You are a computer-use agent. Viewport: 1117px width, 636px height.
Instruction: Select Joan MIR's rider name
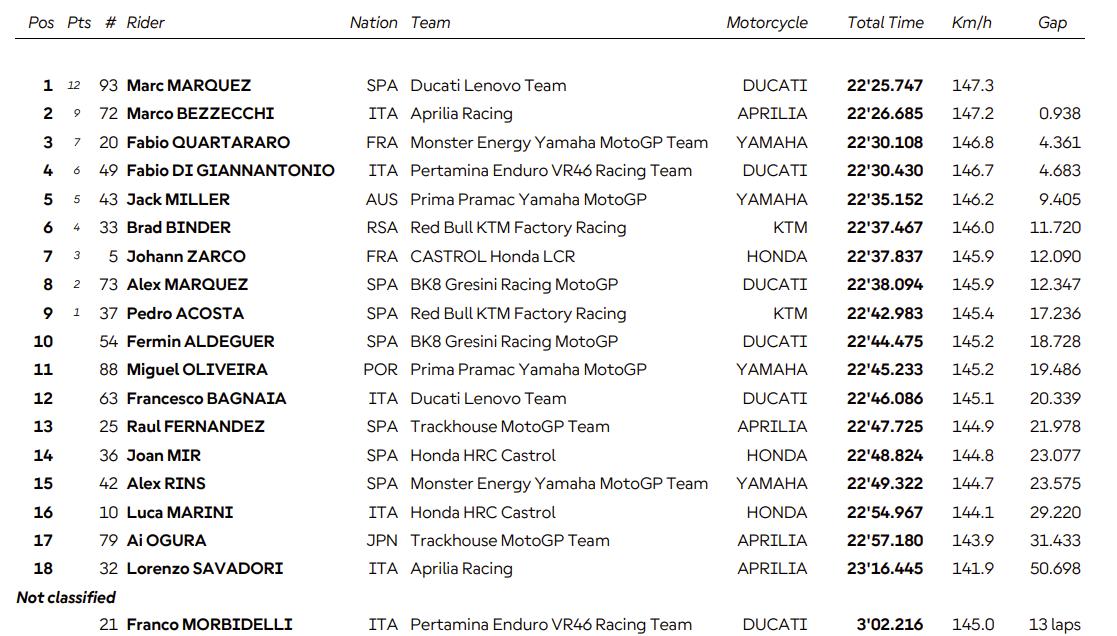click(164, 455)
